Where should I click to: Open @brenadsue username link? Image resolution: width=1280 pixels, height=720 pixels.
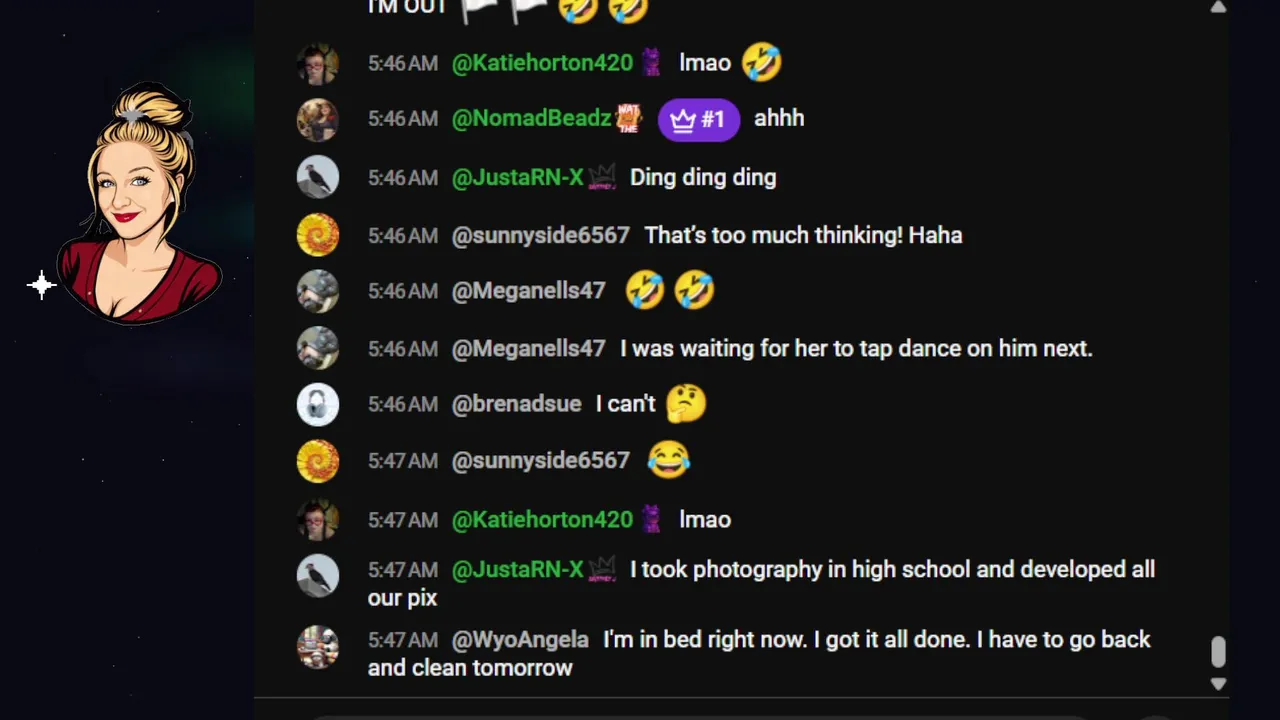coord(516,404)
